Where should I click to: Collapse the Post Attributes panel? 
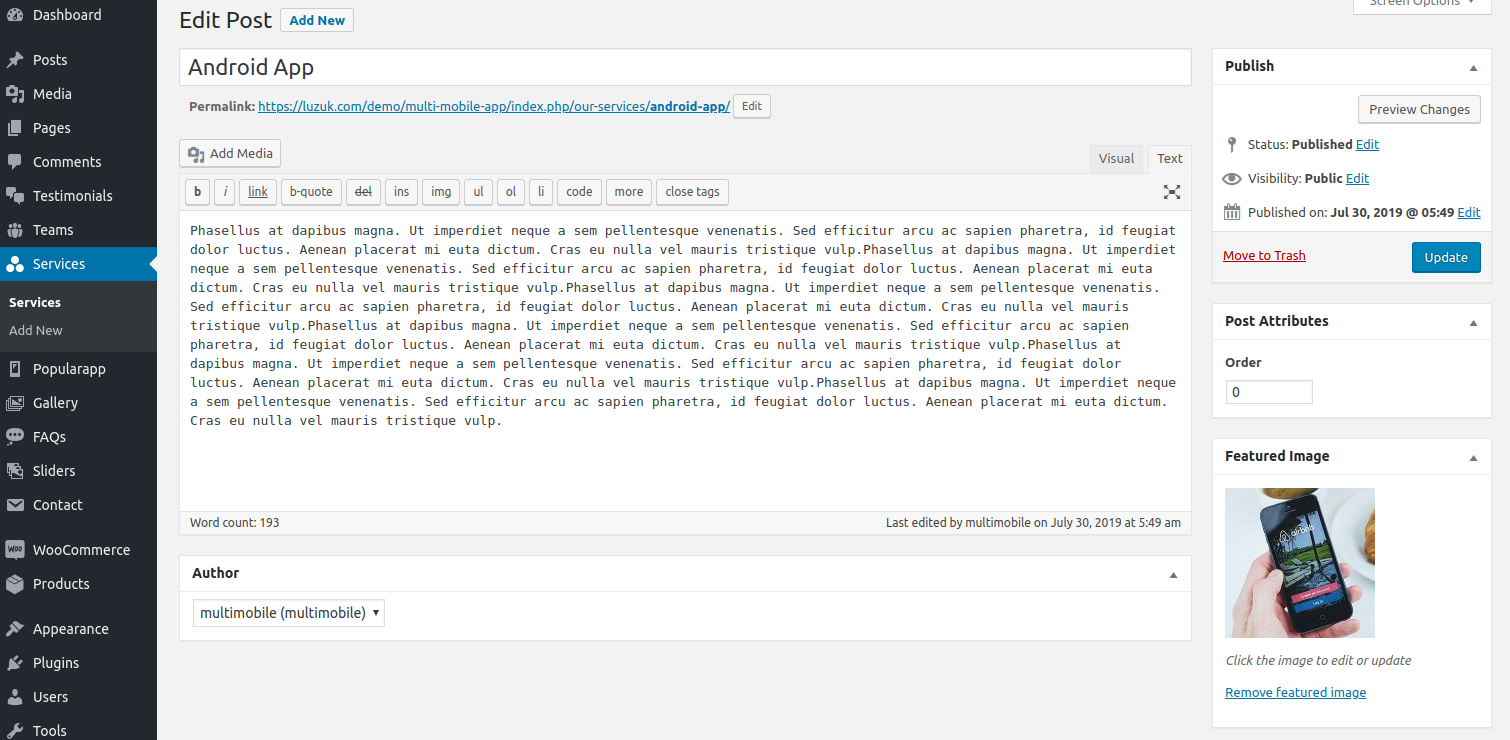tap(1473, 322)
